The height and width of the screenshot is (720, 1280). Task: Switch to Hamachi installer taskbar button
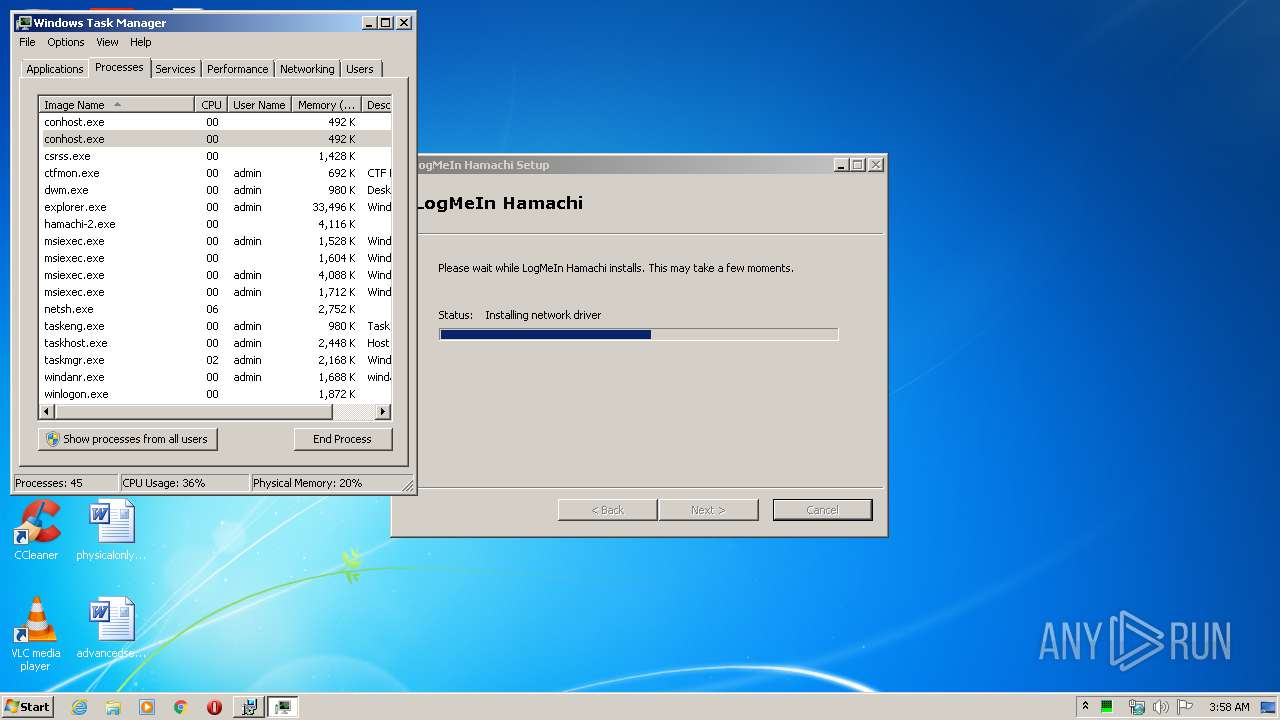click(x=249, y=707)
